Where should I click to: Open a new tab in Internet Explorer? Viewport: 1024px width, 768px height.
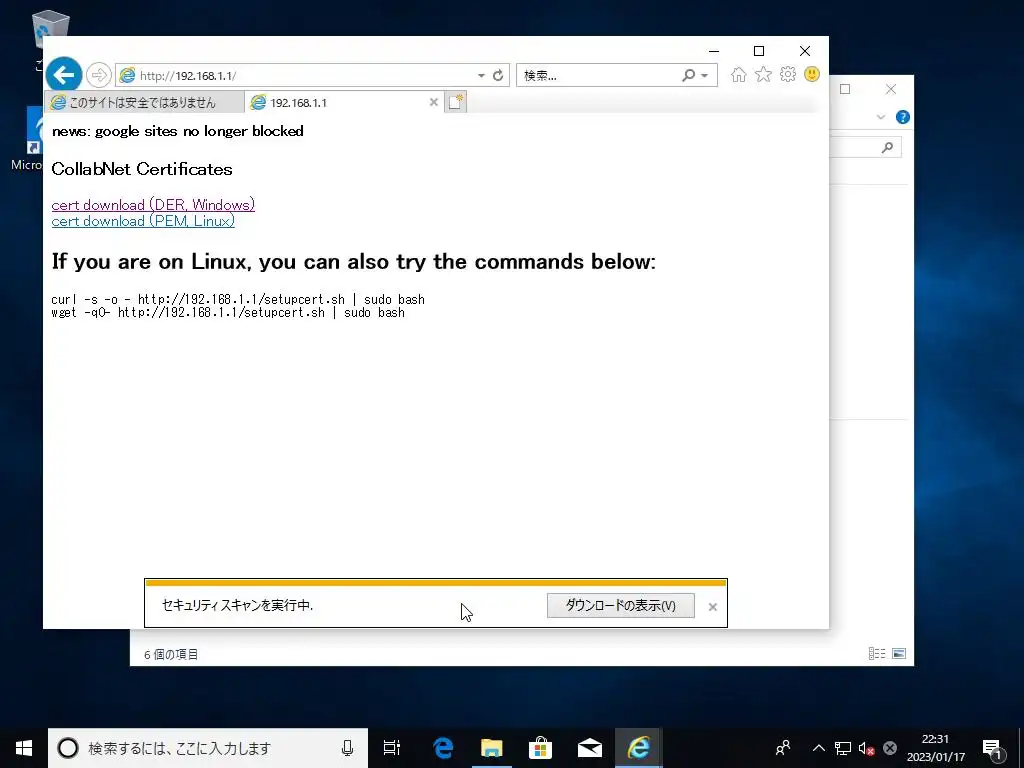(x=456, y=102)
